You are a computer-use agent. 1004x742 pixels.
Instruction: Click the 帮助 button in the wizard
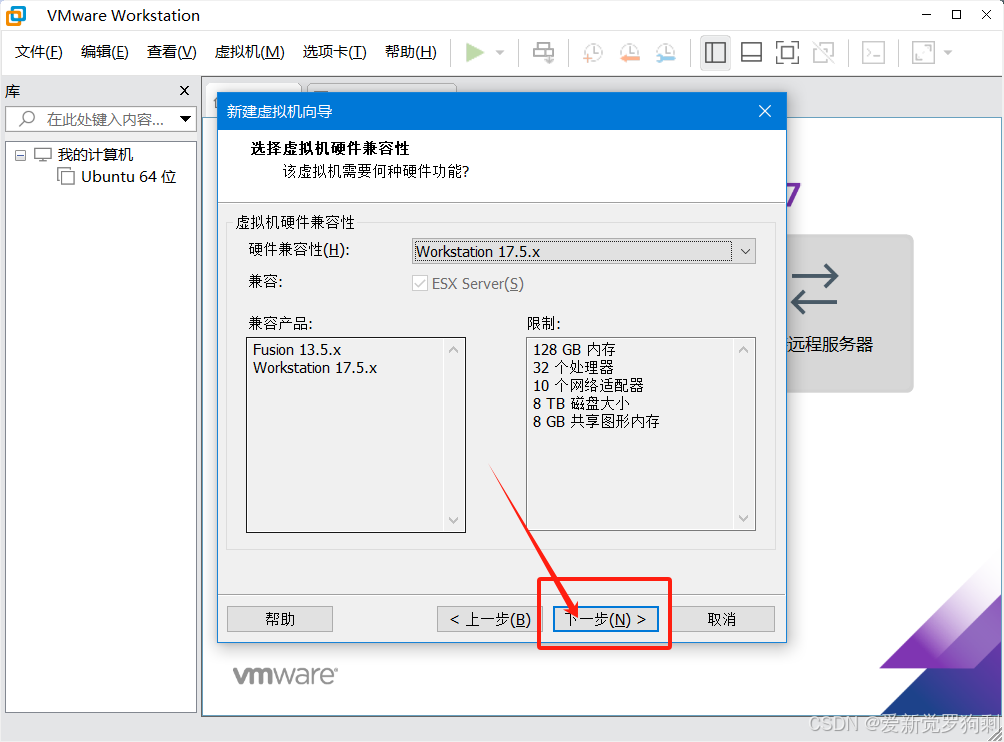[x=280, y=619]
